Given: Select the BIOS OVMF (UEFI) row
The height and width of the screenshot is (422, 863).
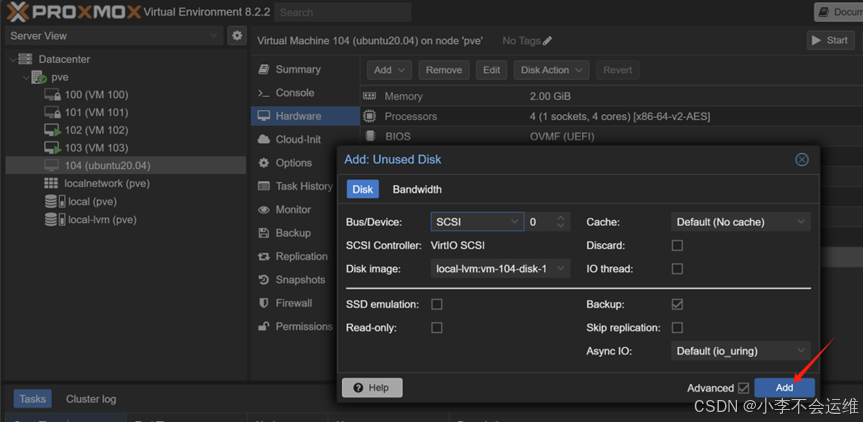Looking at the screenshot, I should [x=611, y=136].
